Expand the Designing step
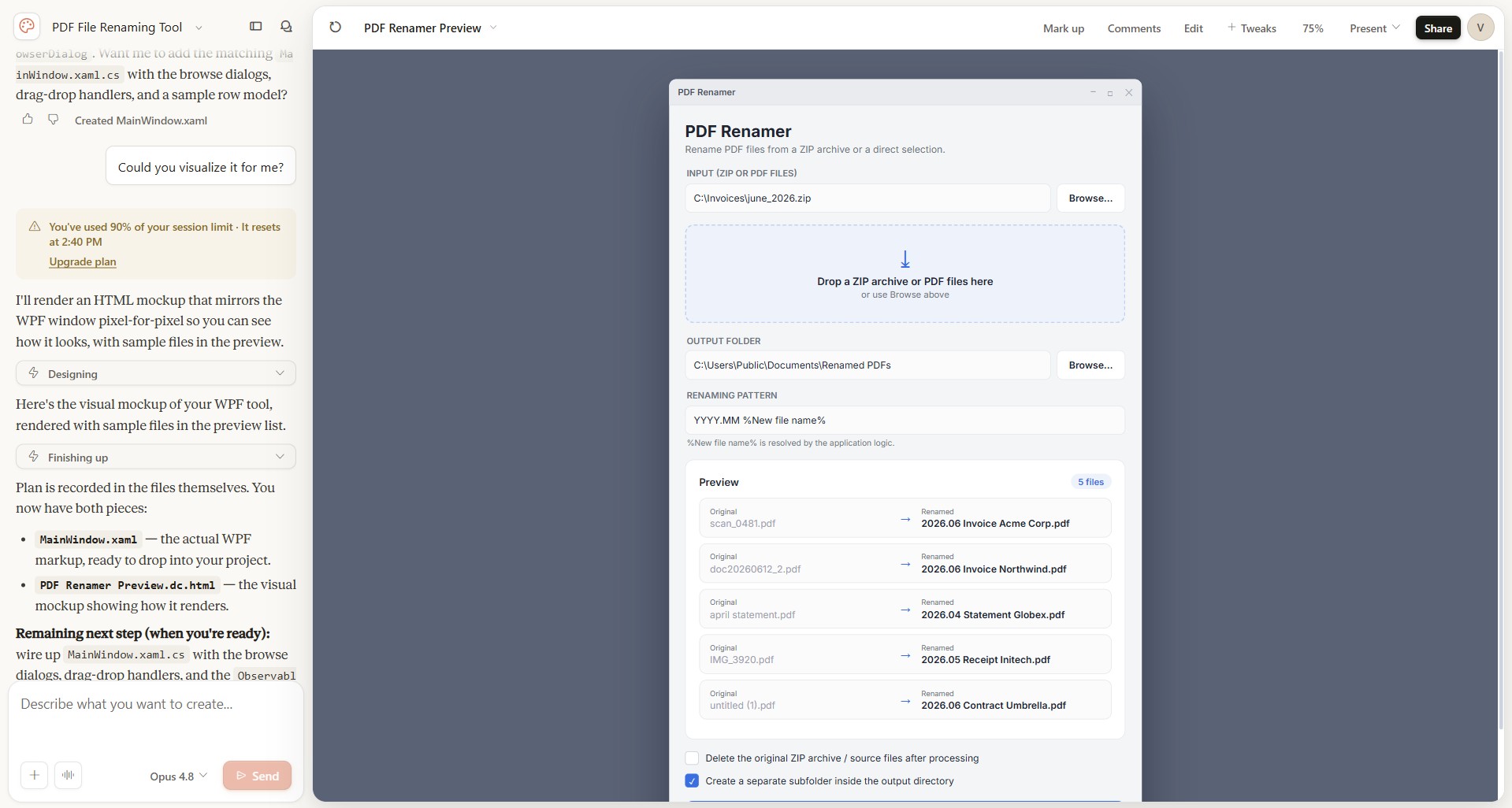 156,373
